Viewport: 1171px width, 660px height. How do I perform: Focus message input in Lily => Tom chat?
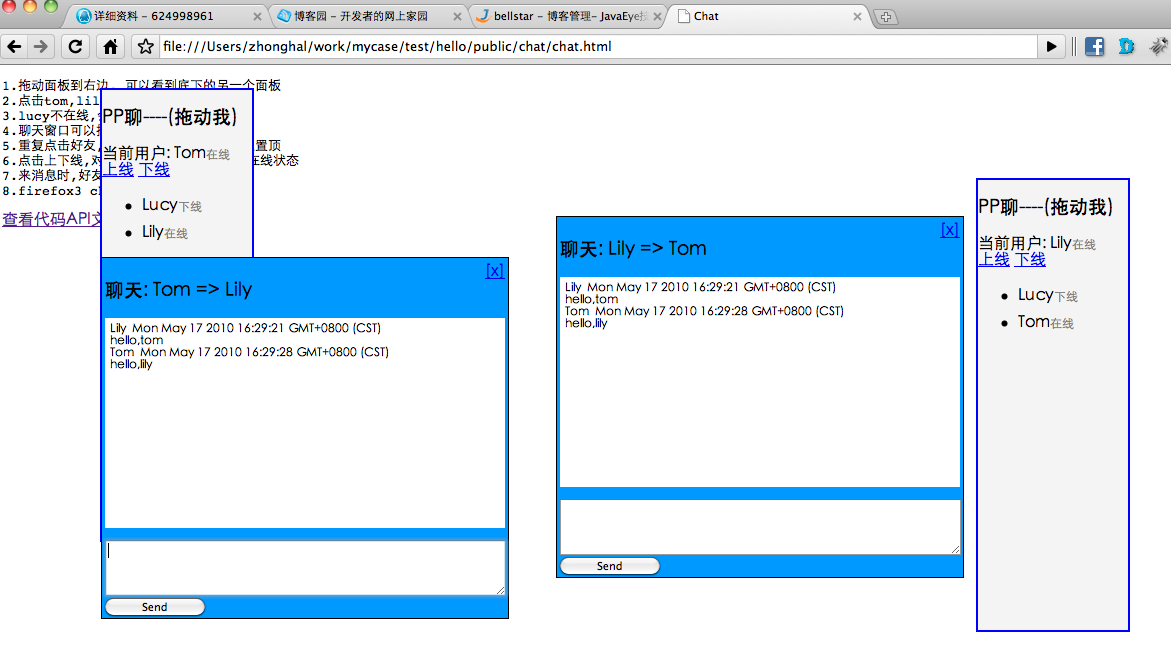point(760,527)
